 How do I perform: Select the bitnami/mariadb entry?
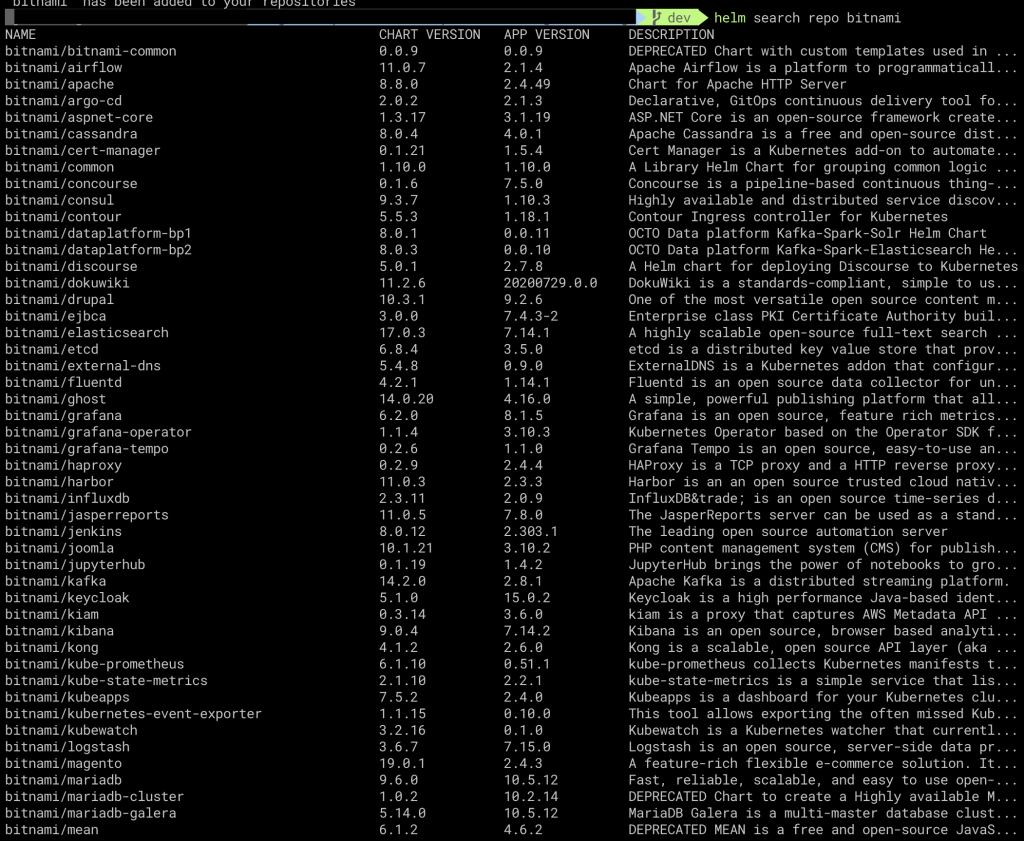click(63, 780)
